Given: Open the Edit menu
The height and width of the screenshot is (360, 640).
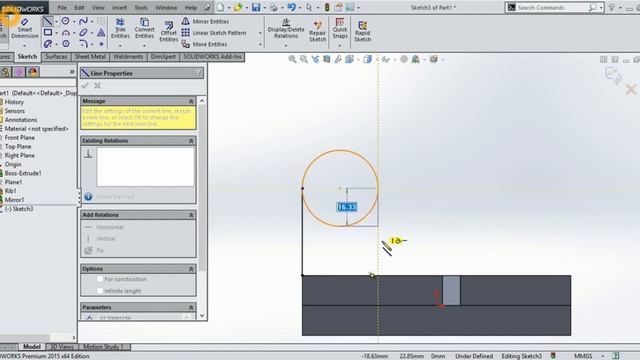Looking at the screenshot, I should click(x=79, y=7).
